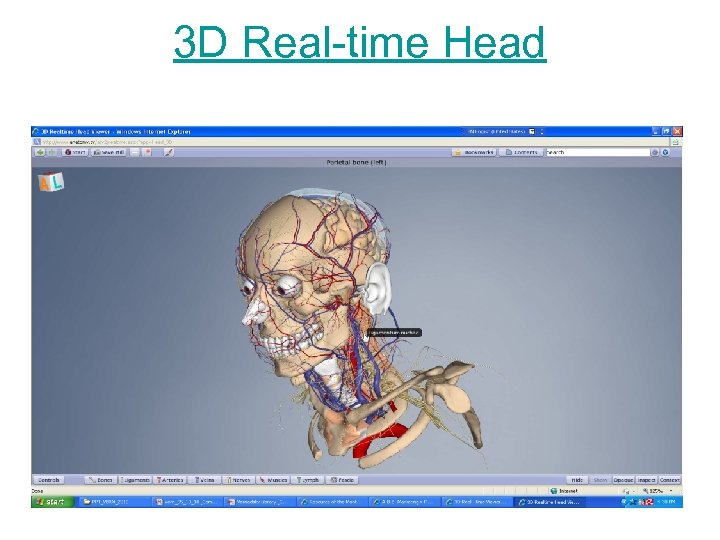This screenshot has width=720, height=540.
Task: Switch to the third taskbar item
Action: [260, 502]
